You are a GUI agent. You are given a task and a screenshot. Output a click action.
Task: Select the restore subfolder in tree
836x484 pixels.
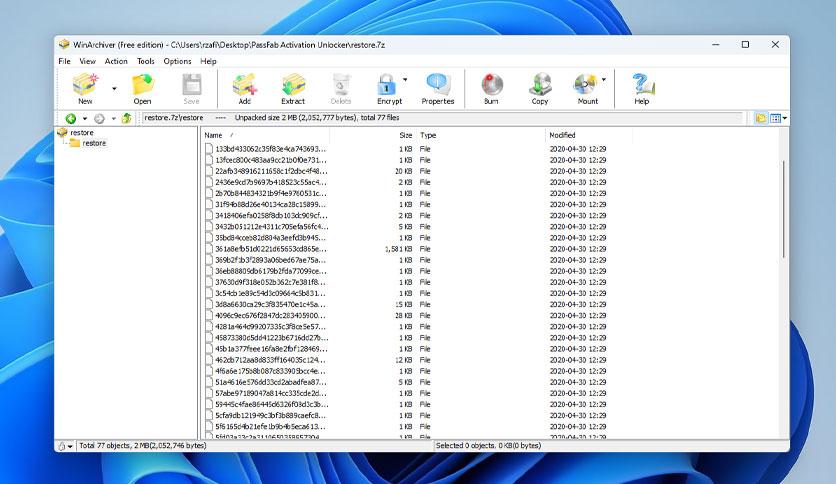94,143
